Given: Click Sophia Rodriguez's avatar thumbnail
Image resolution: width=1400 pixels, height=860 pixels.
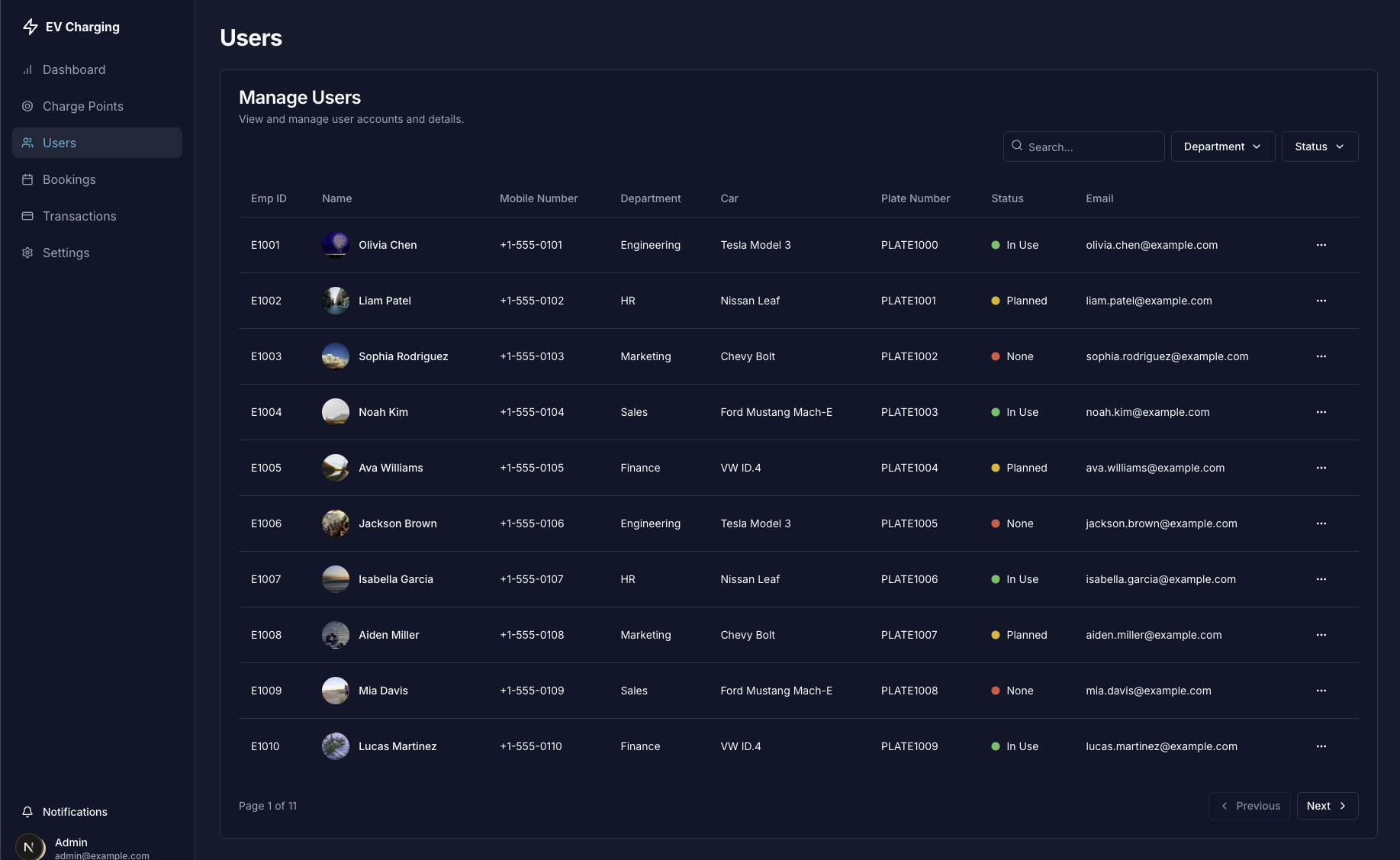Looking at the screenshot, I should tap(336, 356).
